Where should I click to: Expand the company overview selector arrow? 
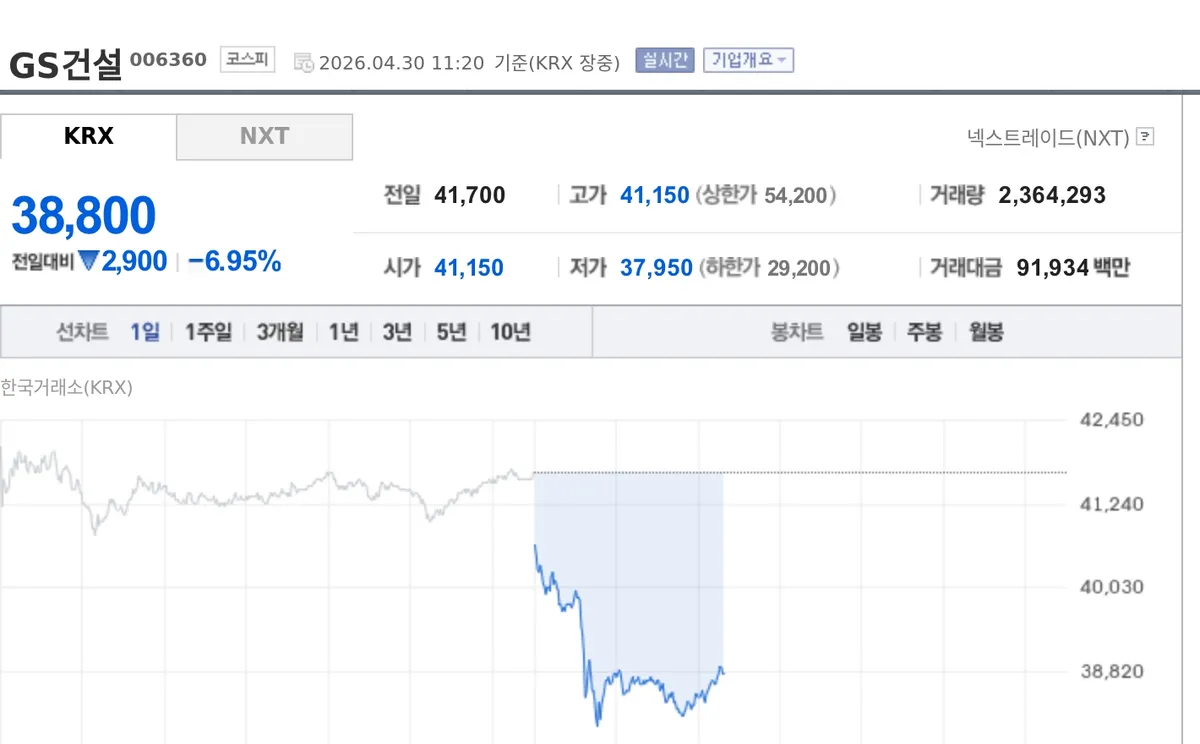pos(781,61)
